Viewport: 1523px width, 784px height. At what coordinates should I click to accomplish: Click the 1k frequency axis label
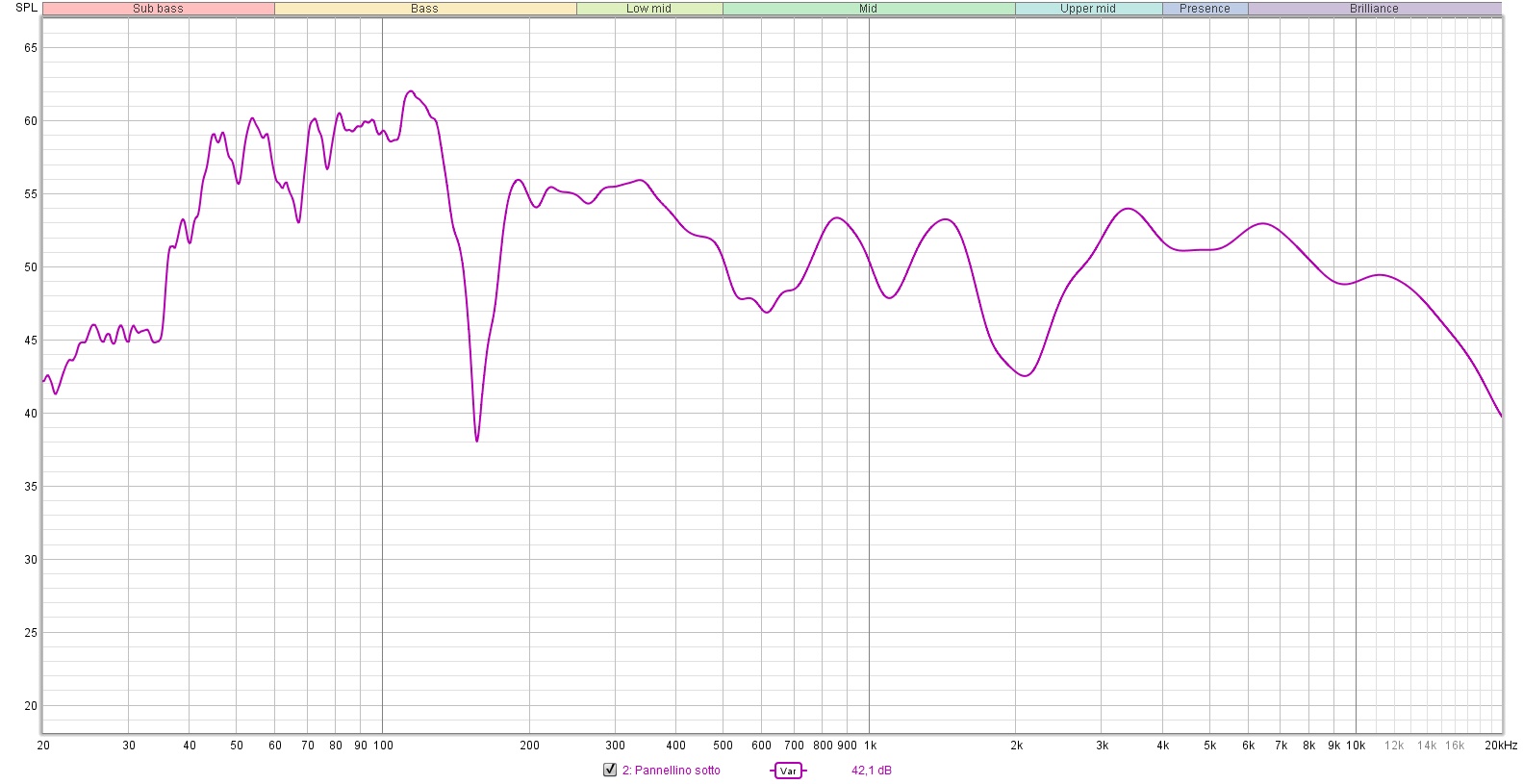click(x=870, y=746)
